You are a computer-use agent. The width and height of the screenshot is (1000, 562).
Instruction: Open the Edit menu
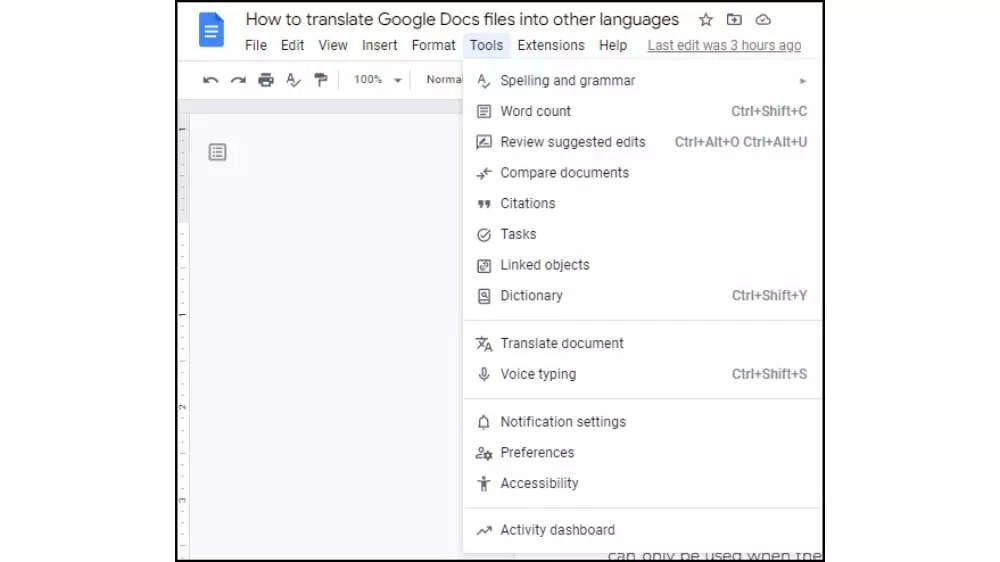click(x=292, y=45)
